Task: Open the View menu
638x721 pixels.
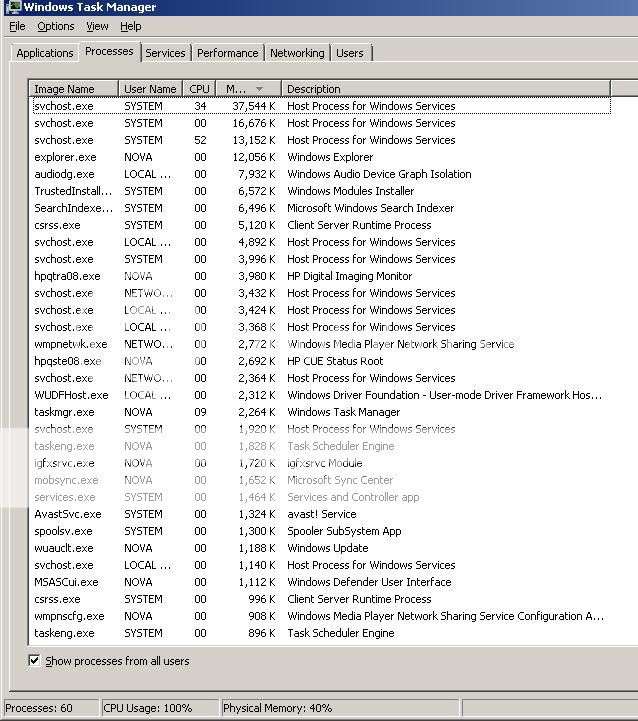Action: 97,26
